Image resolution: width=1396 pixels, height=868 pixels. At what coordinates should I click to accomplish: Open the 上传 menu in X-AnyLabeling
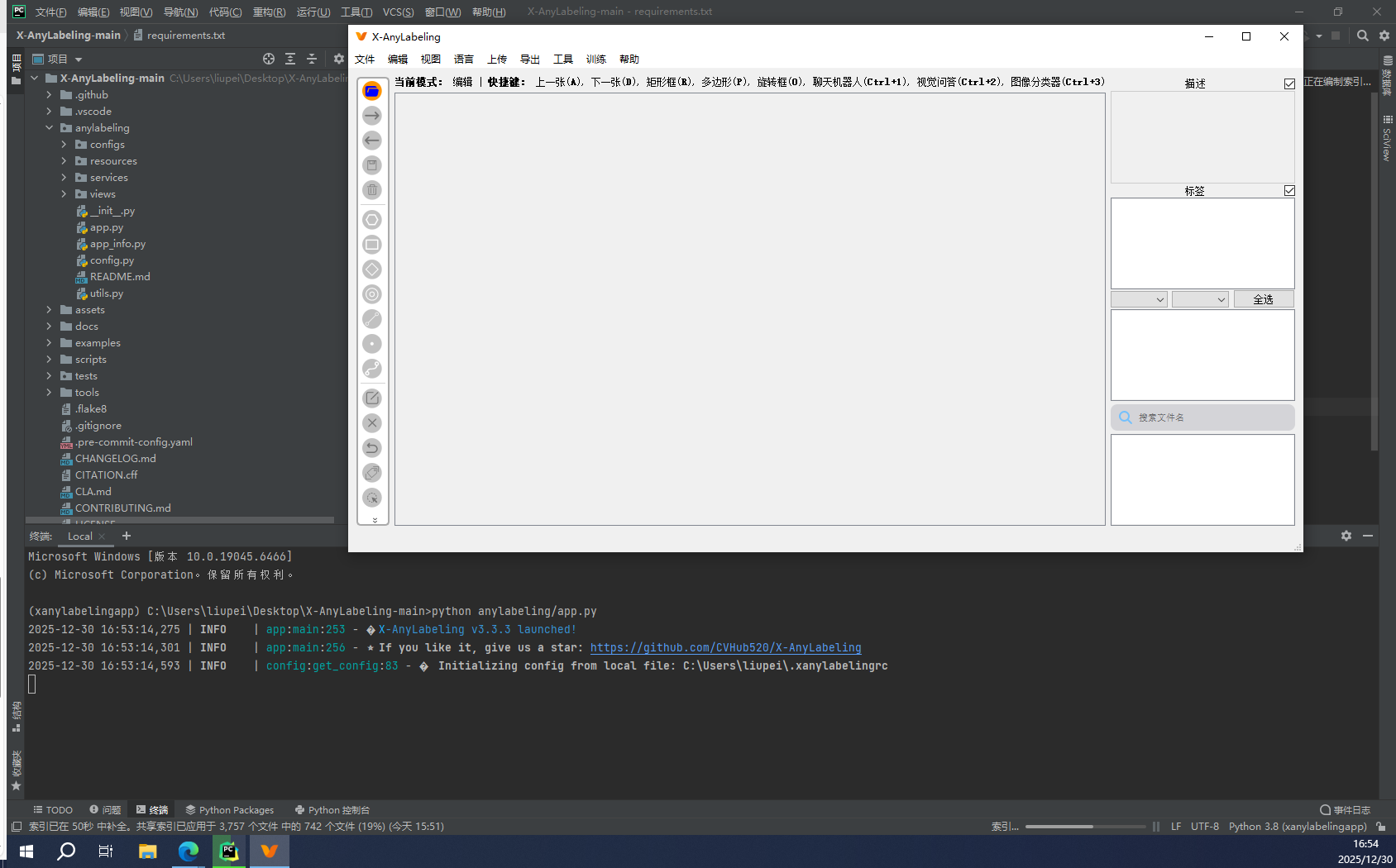pyautogui.click(x=497, y=60)
